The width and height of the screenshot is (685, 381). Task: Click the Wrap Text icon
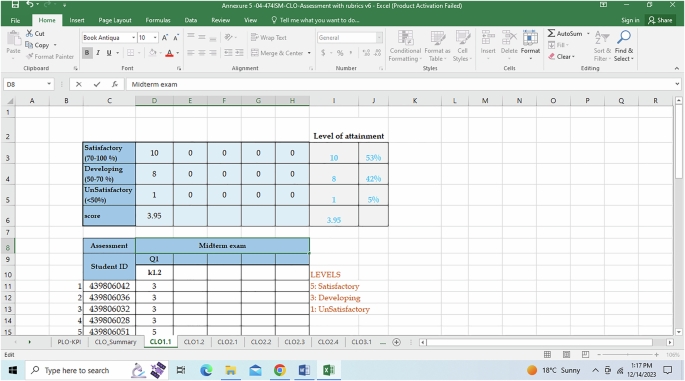point(268,38)
